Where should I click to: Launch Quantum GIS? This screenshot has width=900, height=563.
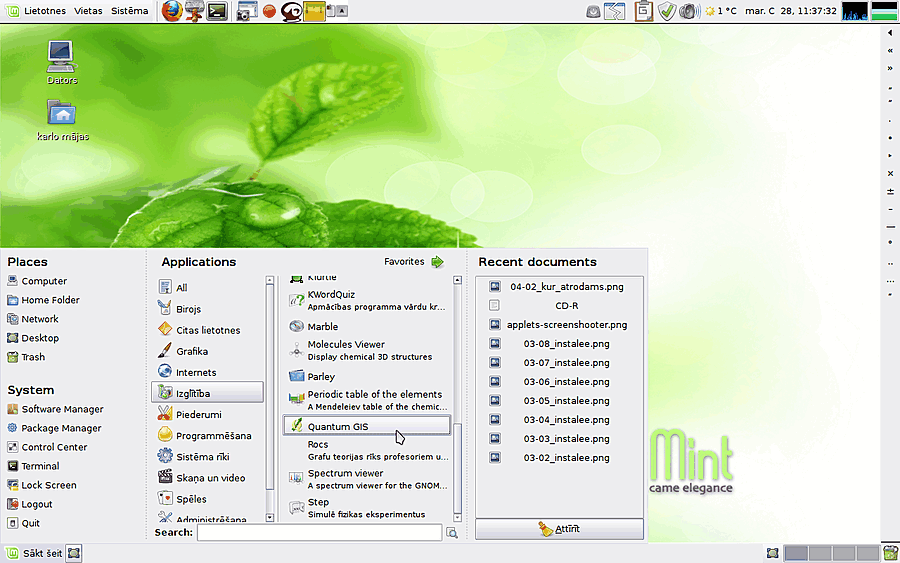coord(367,426)
